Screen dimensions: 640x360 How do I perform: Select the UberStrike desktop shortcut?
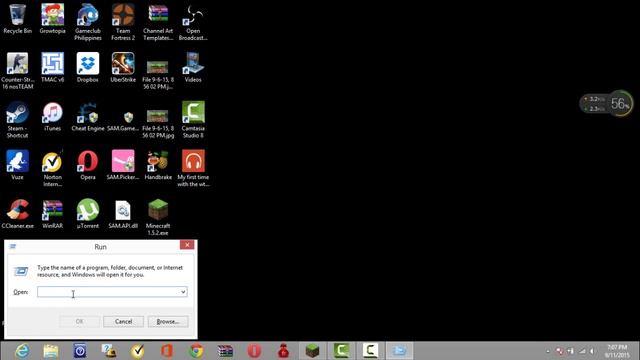click(x=123, y=68)
